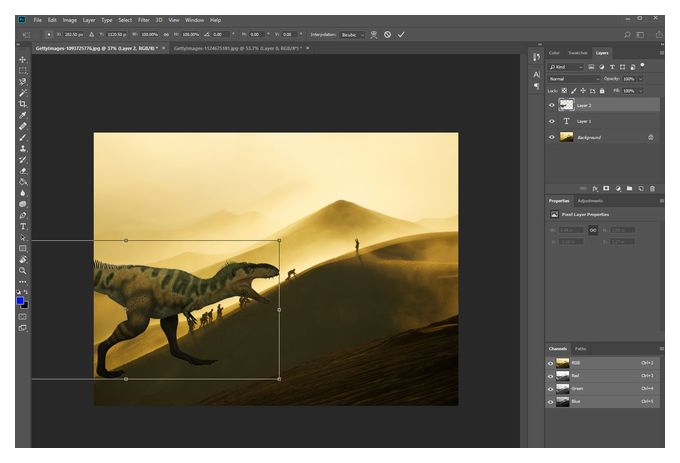Add a layer style with fx
The height and width of the screenshot is (463, 680).
[x=595, y=189]
